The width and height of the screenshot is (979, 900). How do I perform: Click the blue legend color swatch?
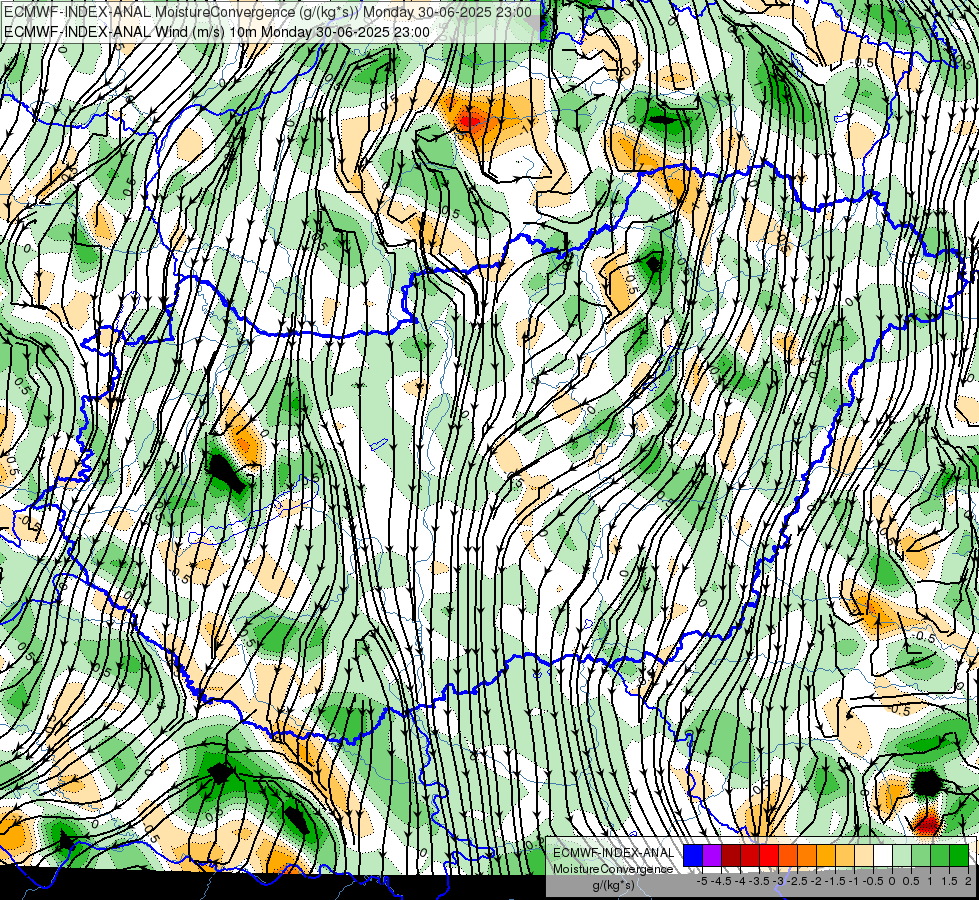693,856
